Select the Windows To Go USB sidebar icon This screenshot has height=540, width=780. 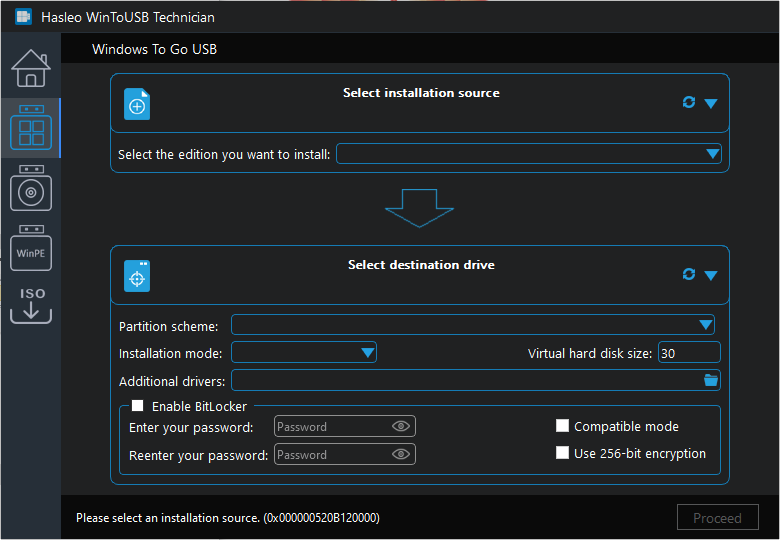[x=30, y=129]
